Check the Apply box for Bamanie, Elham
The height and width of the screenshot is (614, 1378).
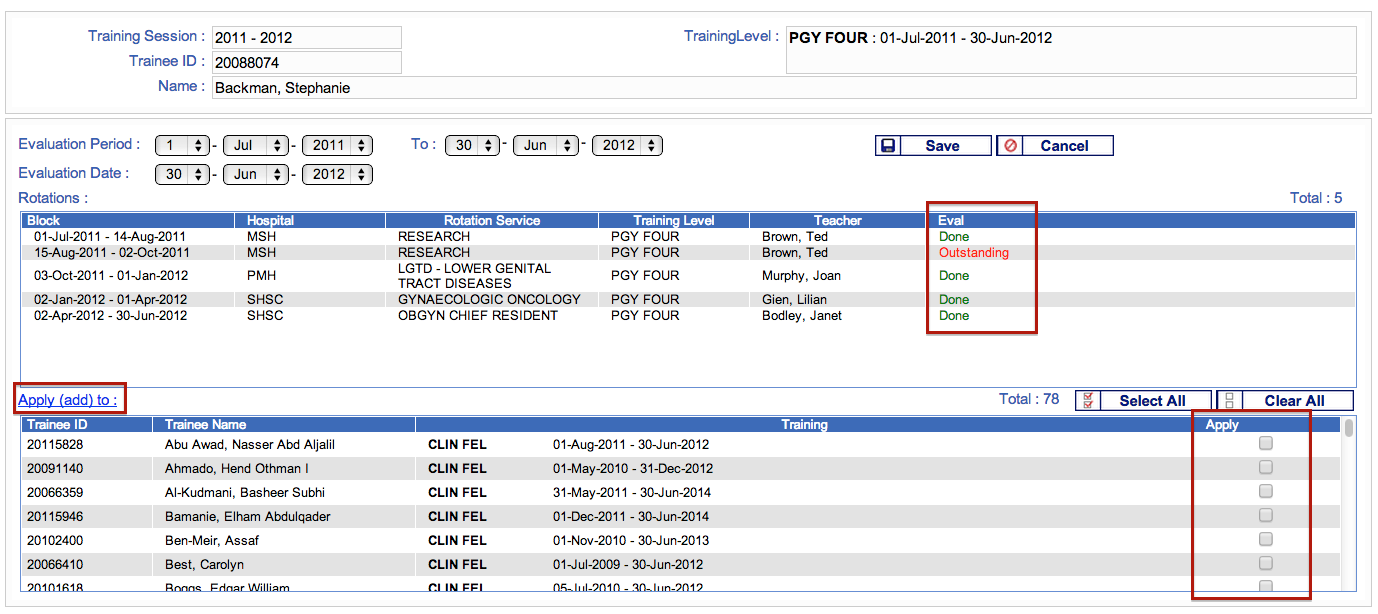point(1265,515)
